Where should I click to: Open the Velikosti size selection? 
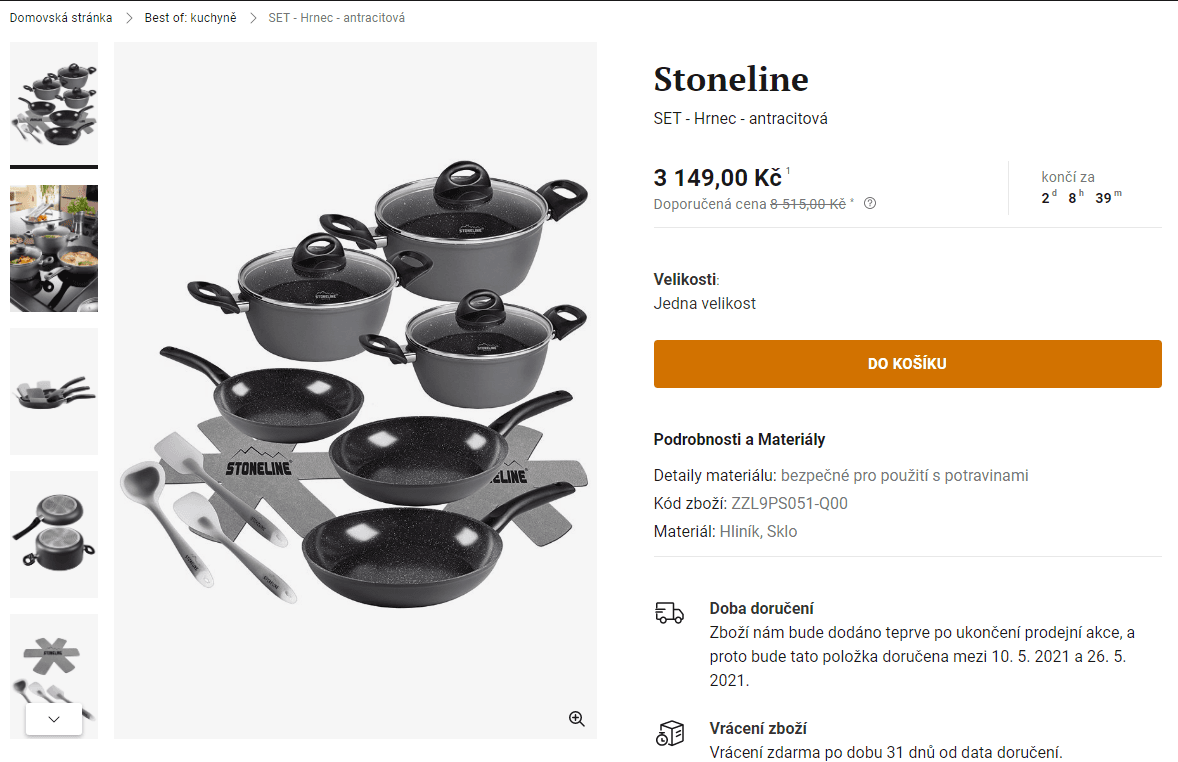click(x=706, y=303)
